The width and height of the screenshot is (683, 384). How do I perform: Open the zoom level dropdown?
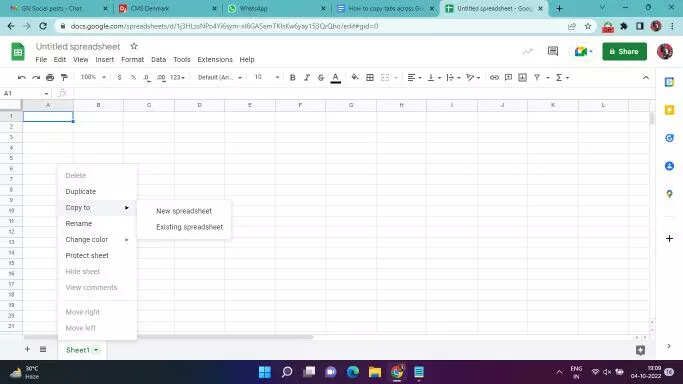click(x=93, y=77)
